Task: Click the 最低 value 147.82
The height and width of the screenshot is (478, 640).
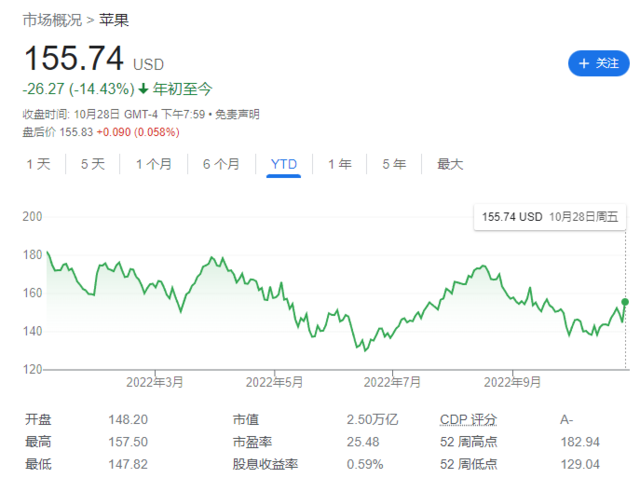Action: coord(128,464)
